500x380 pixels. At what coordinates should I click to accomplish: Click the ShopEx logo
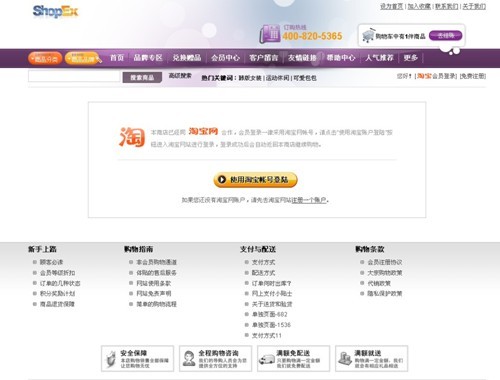coord(55,11)
